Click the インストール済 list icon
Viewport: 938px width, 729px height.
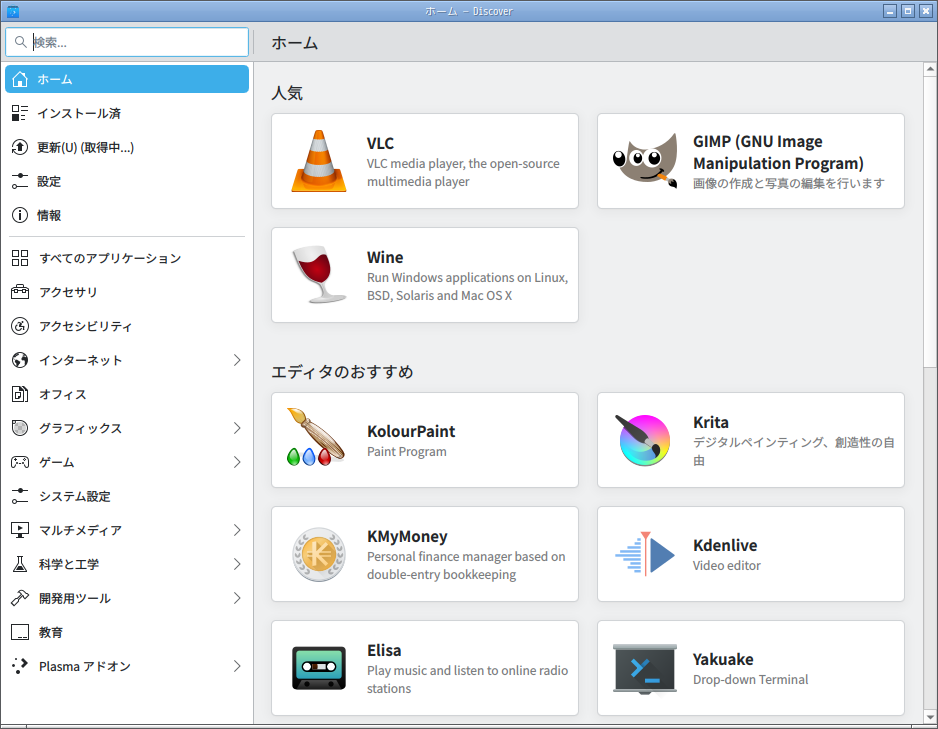(20, 113)
